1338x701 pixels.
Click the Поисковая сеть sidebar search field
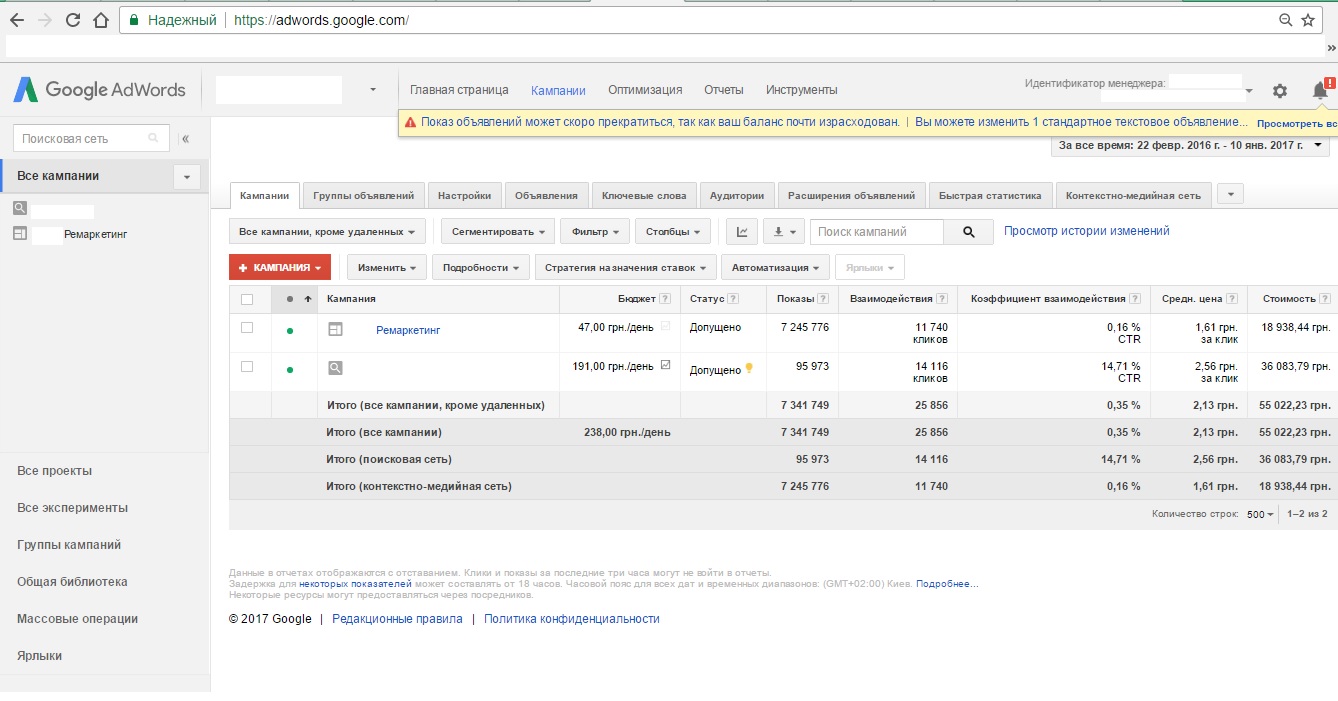91,139
